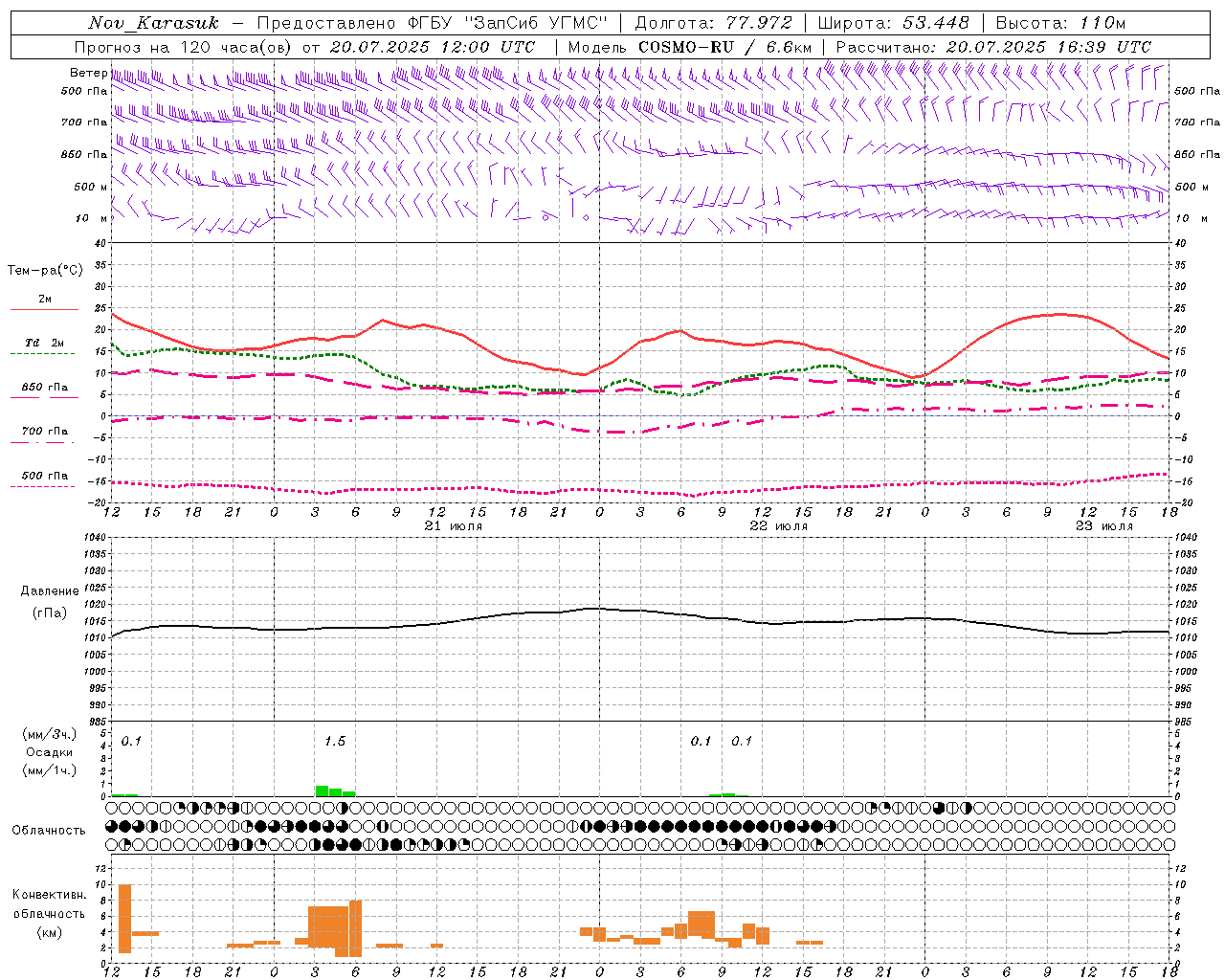1225x980 pixels.
Task: Click the Широта: 53.448 latitude value
Action: tap(894, 23)
